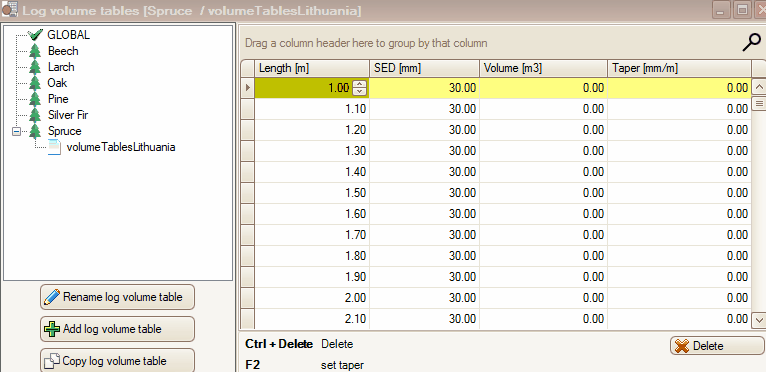Click Rename log volume table button

point(117,297)
